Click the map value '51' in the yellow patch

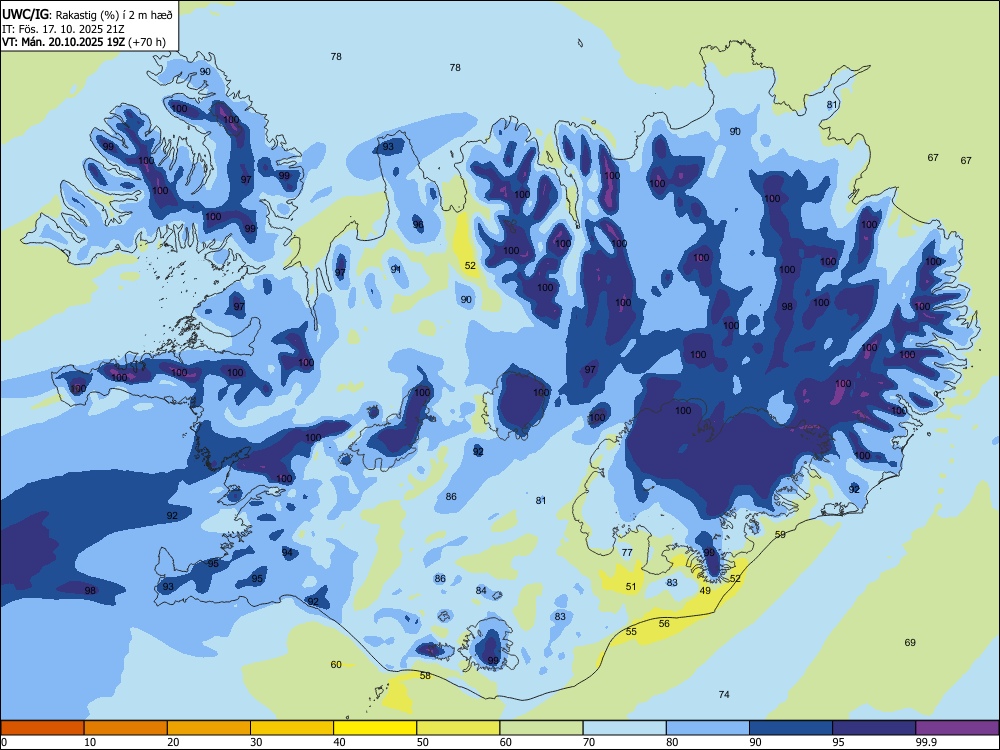631,587
